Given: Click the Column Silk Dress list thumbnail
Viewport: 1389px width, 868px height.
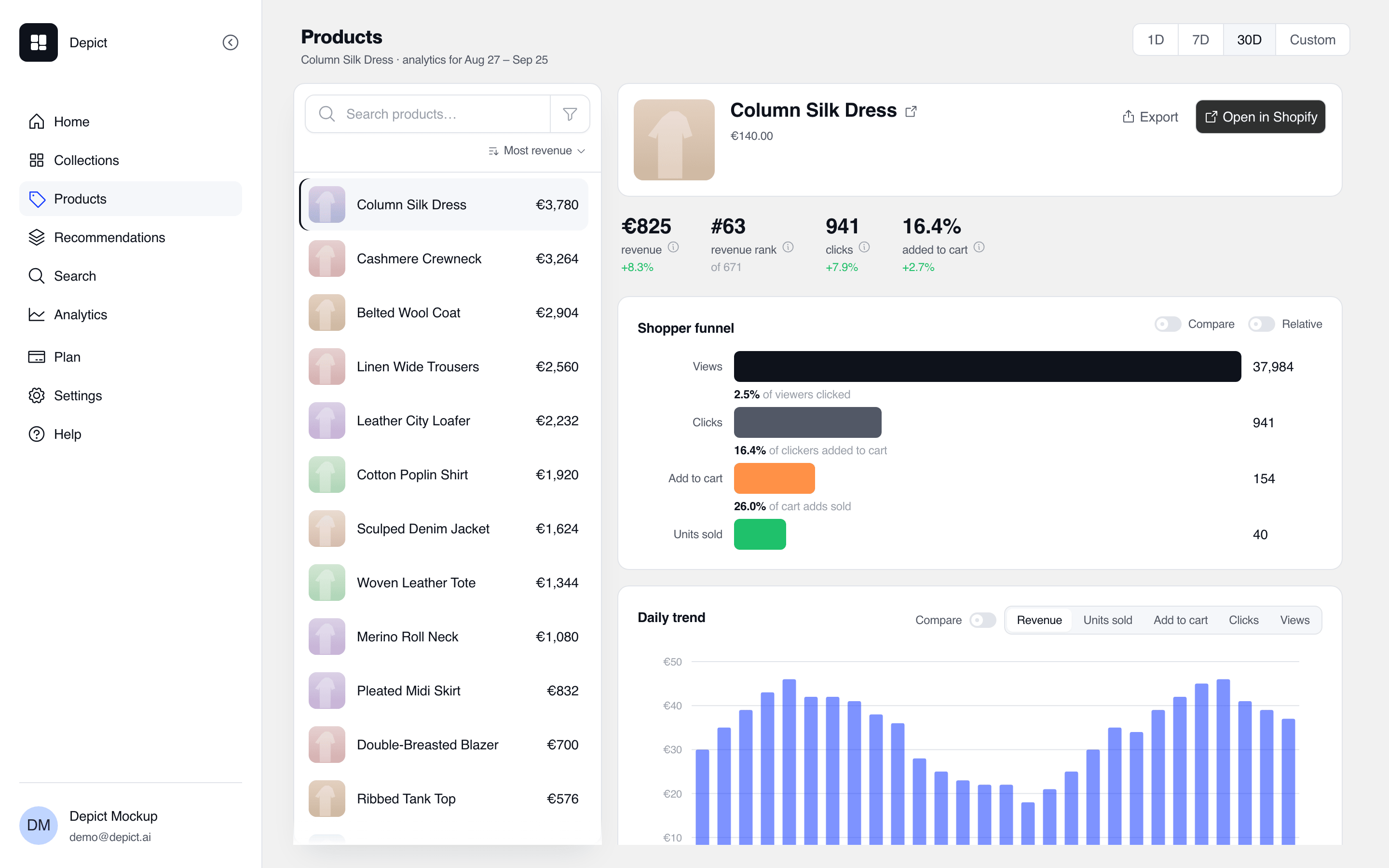Looking at the screenshot, I should (327, 204).
